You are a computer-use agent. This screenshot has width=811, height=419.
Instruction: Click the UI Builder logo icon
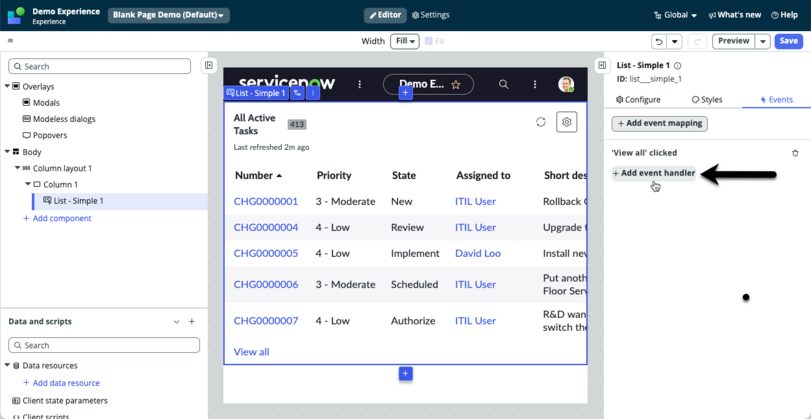(x=16, y=16)
